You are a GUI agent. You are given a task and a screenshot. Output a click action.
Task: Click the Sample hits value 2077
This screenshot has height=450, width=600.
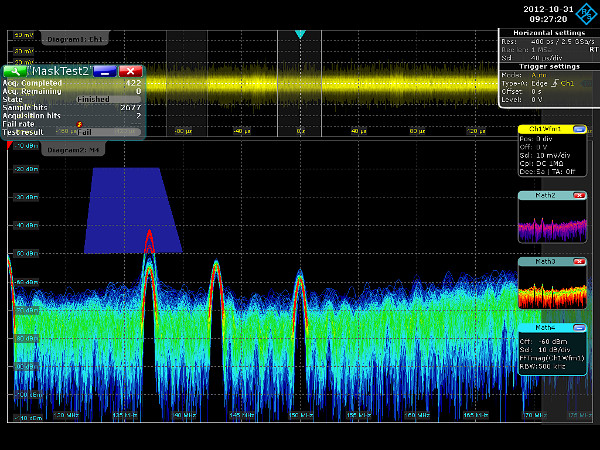coord(131,108)
